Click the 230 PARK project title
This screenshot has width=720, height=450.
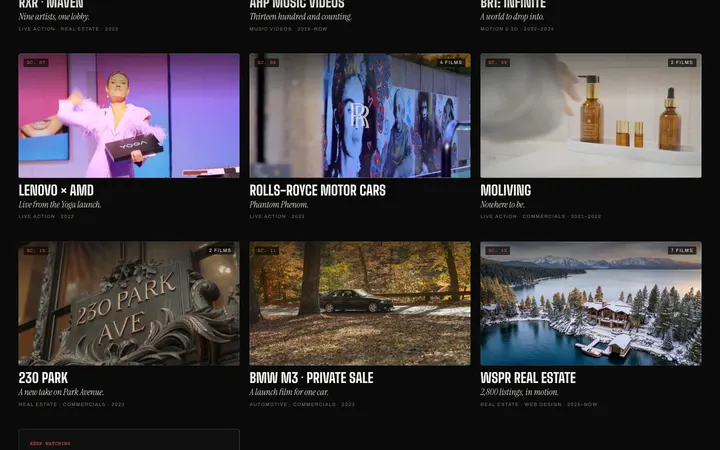[x=43, y=378]
